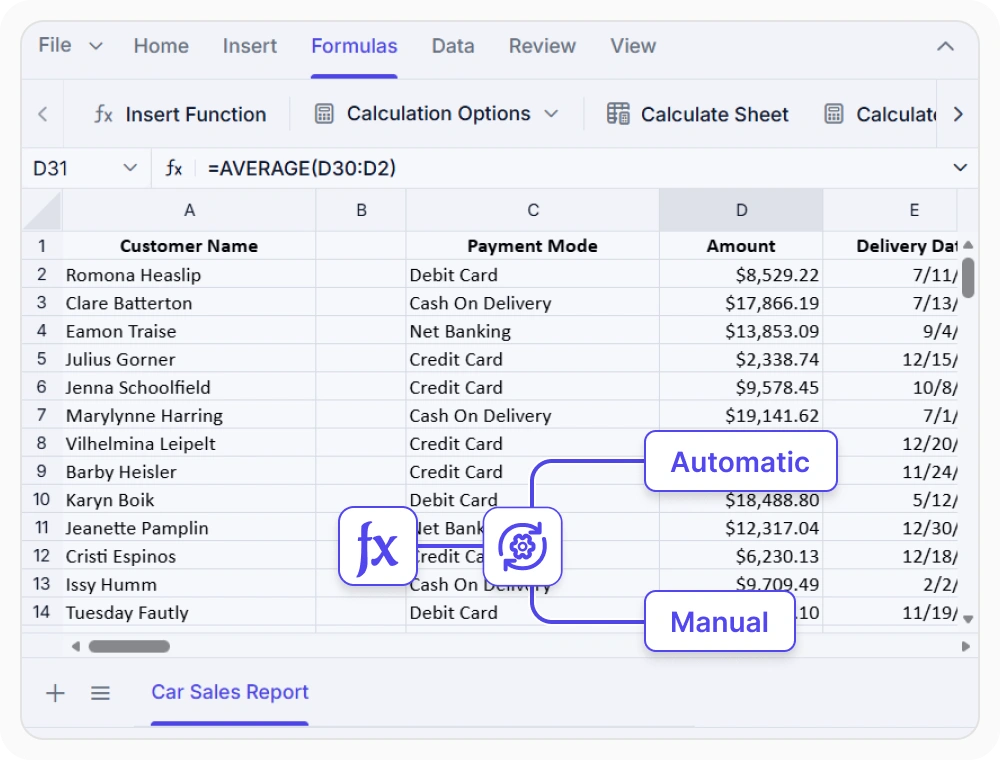Click the horizontal scroll right arrow
Image resolution: width=1000 pixels, height=760 pixels.
966,647
